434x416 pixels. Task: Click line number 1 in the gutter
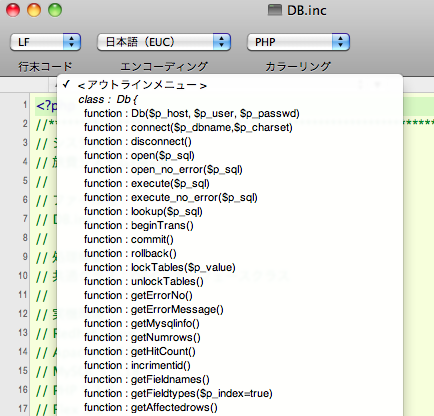[25, 105]
